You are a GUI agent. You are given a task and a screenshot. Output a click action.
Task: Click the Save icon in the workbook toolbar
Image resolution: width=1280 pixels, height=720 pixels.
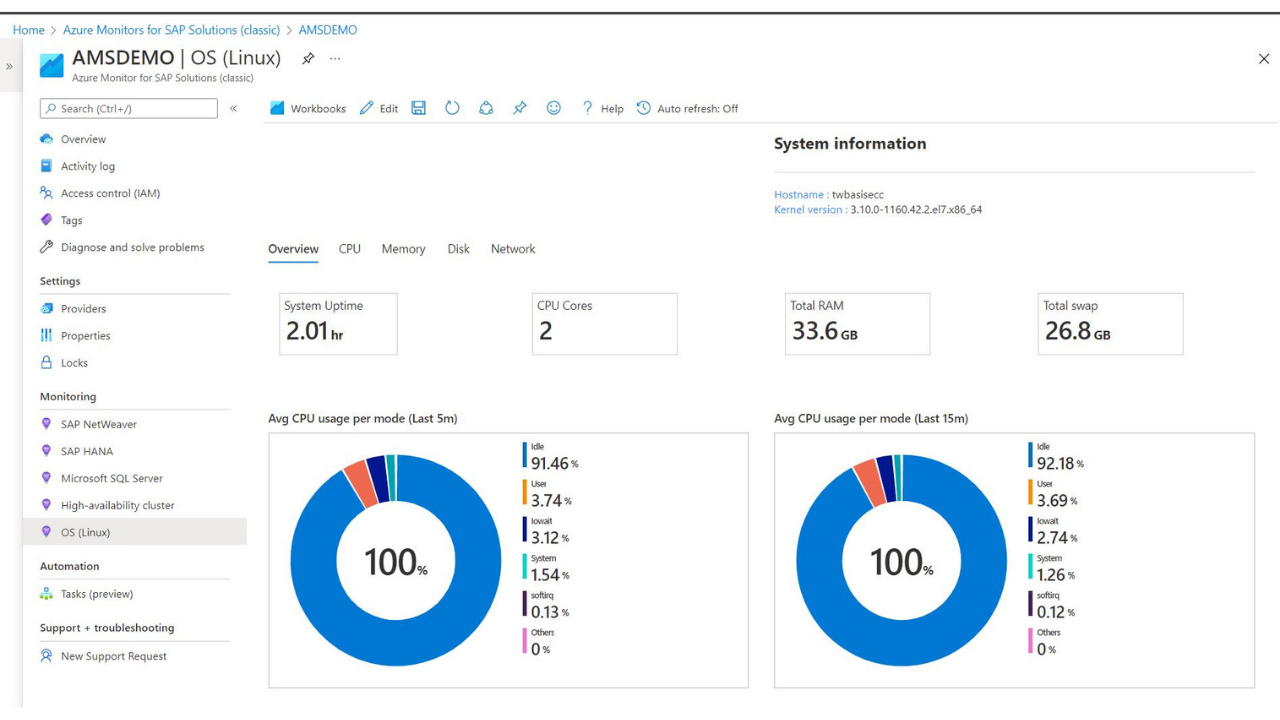pyautogui.click(x=419, y=108)
